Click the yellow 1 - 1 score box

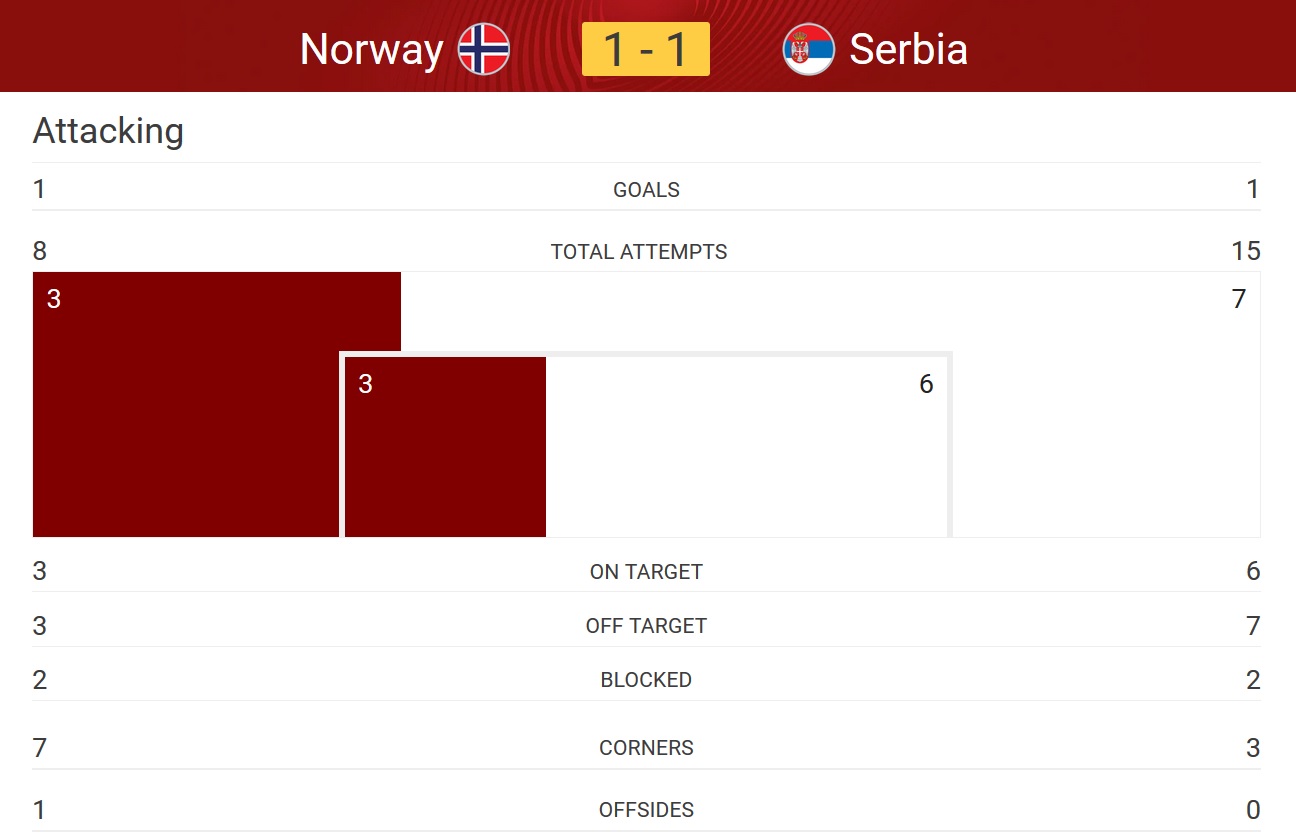[646, 49]
